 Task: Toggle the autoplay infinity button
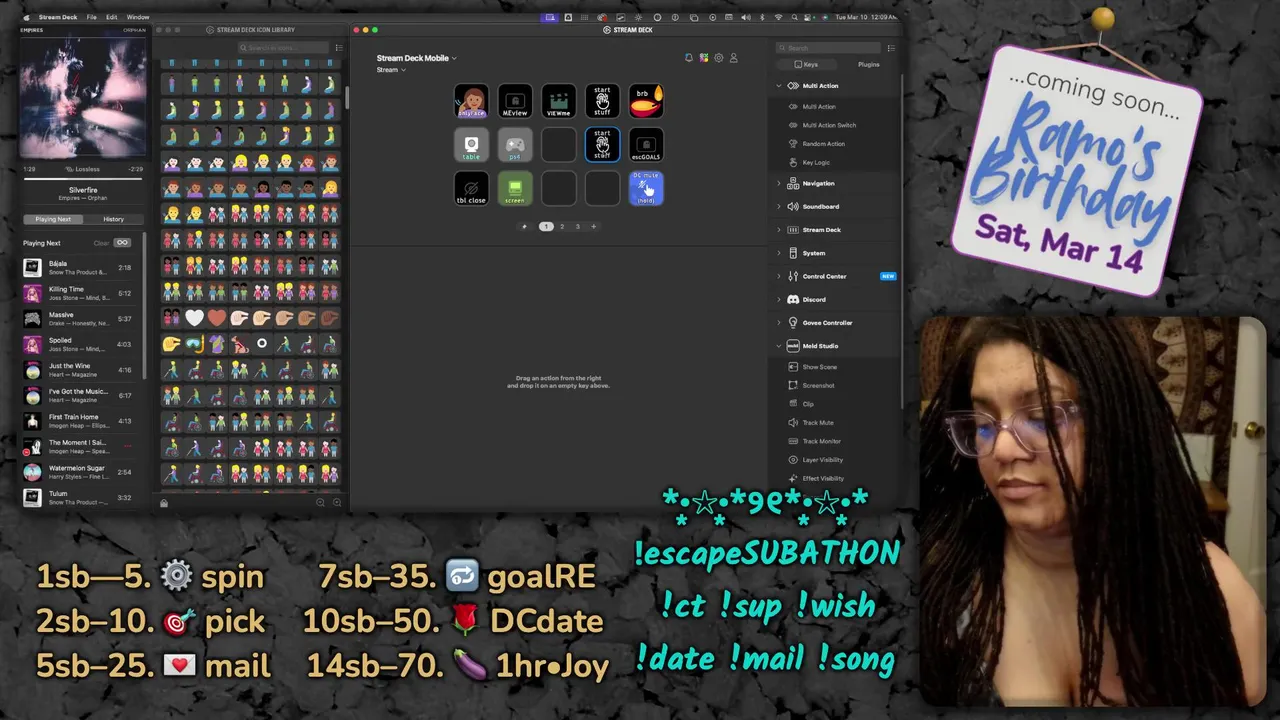tap(123, 243)
